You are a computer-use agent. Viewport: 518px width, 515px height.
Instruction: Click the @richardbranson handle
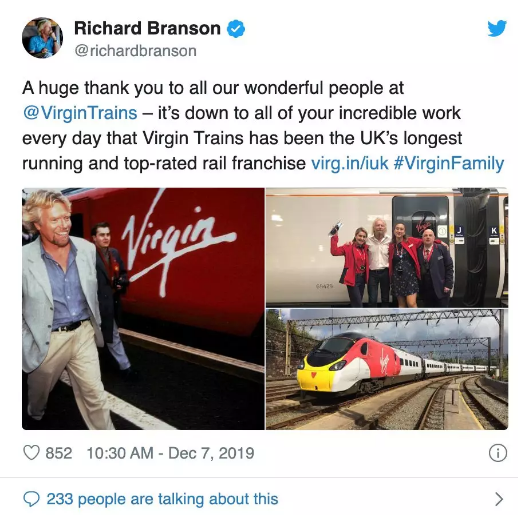[x=135, y=51]
